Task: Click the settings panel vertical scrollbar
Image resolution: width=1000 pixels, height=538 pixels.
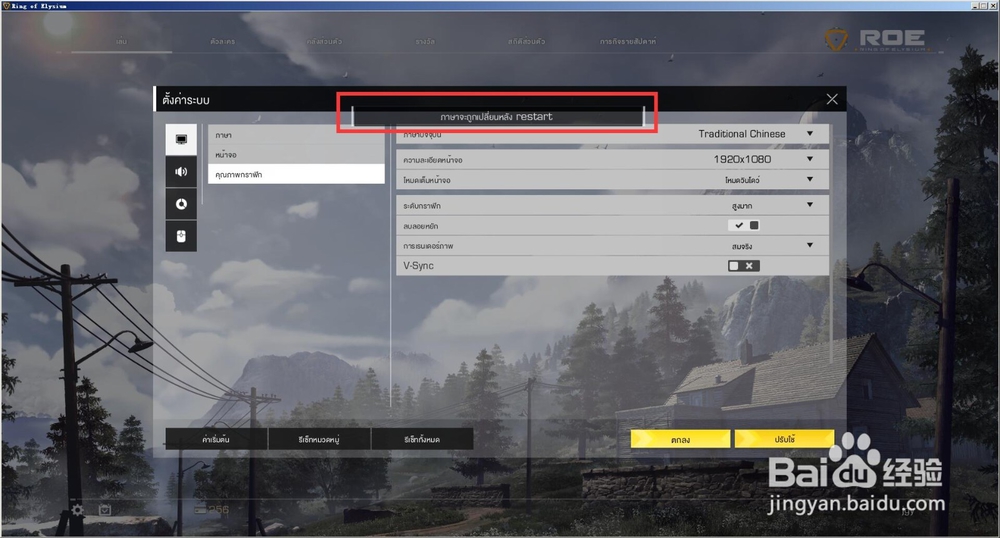Action: coord(832,244)
